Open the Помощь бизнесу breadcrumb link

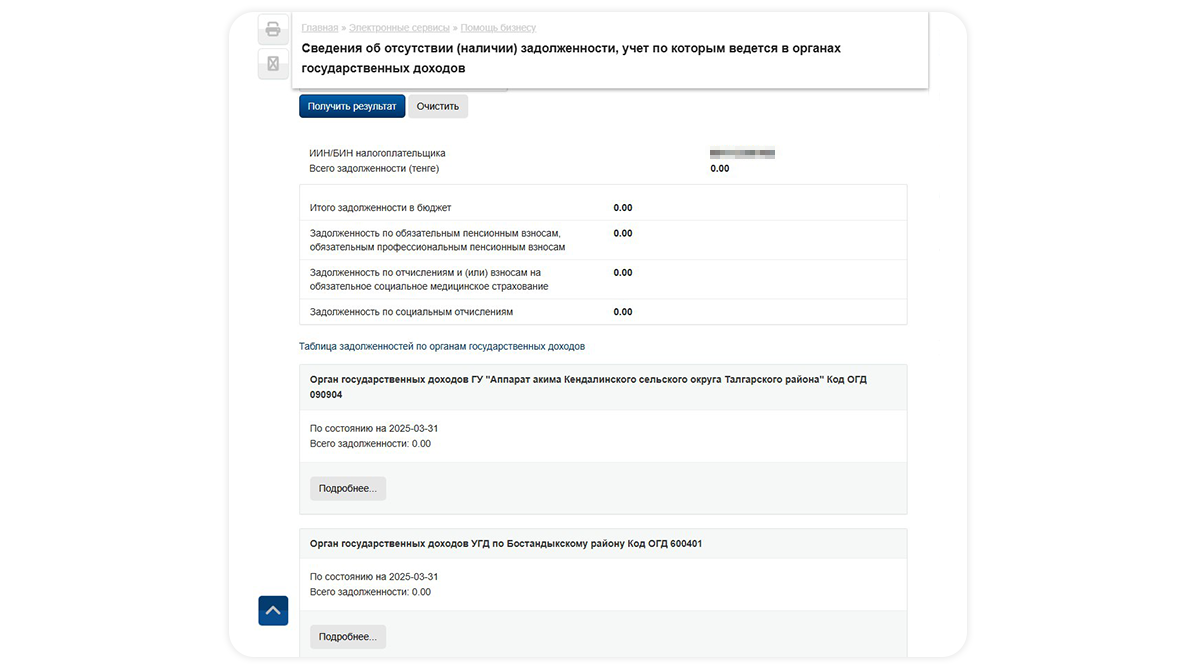(x=498, y=27)
